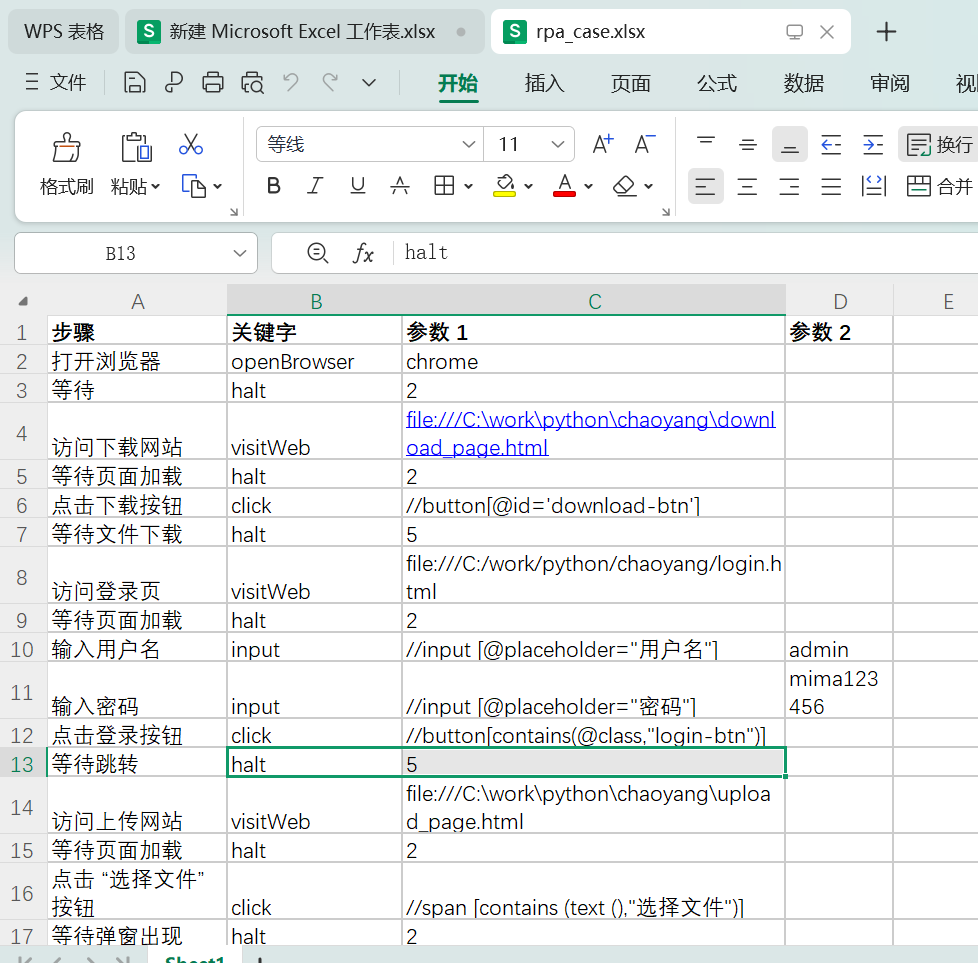Set Top Align vertical alignment

pos(705,144)
